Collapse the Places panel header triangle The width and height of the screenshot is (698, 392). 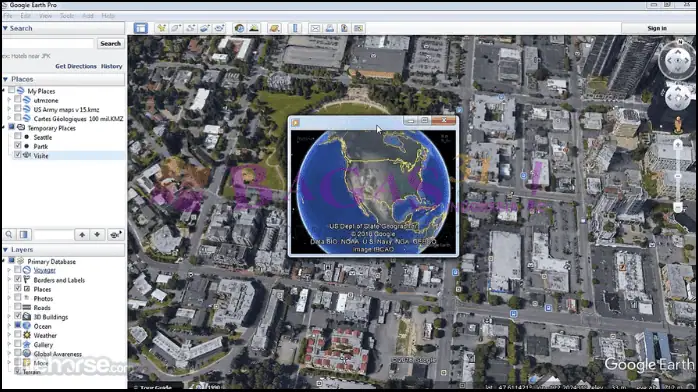tap(5, 79)
